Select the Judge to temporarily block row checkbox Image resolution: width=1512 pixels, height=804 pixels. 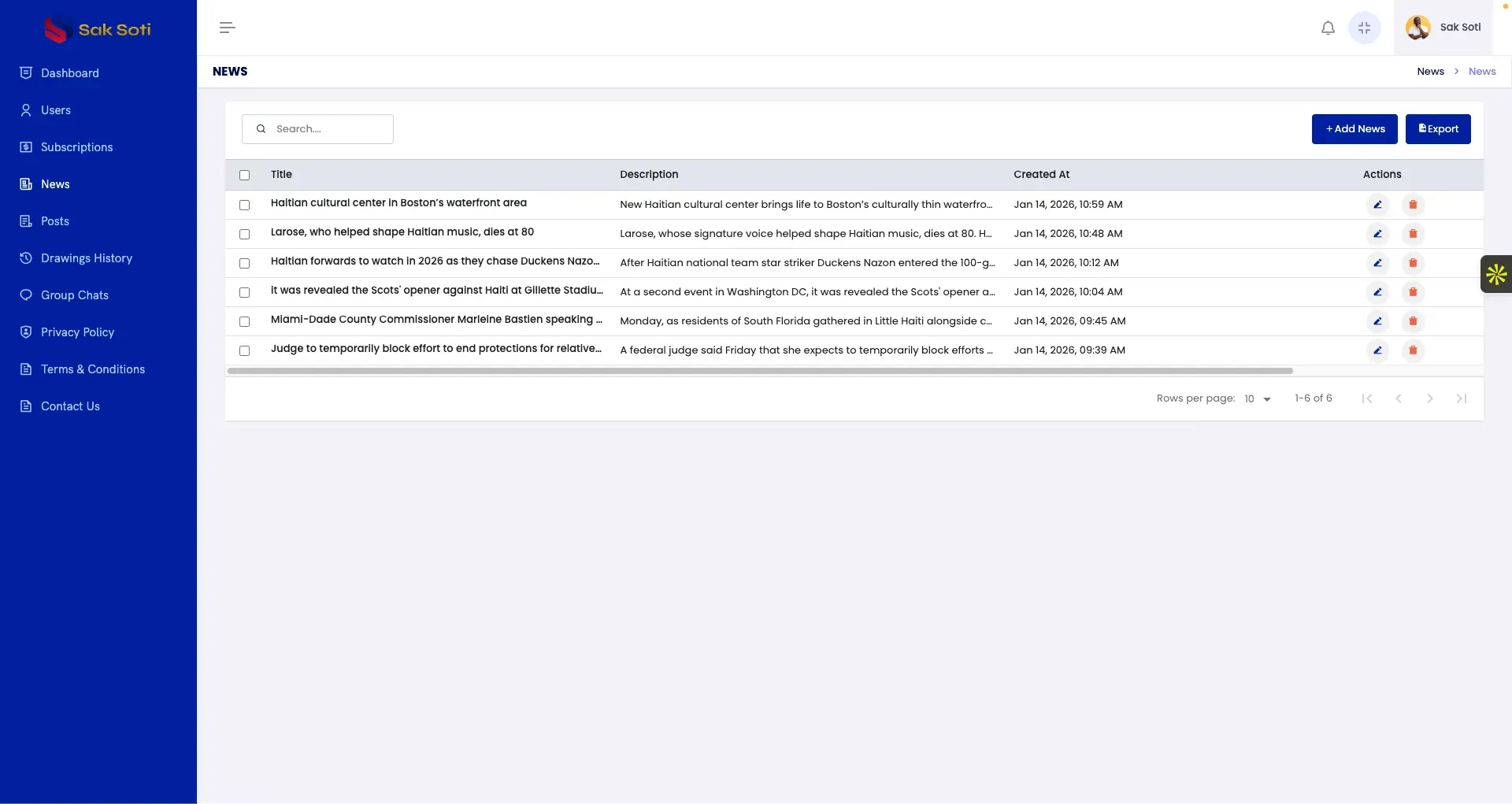point(244,351)
